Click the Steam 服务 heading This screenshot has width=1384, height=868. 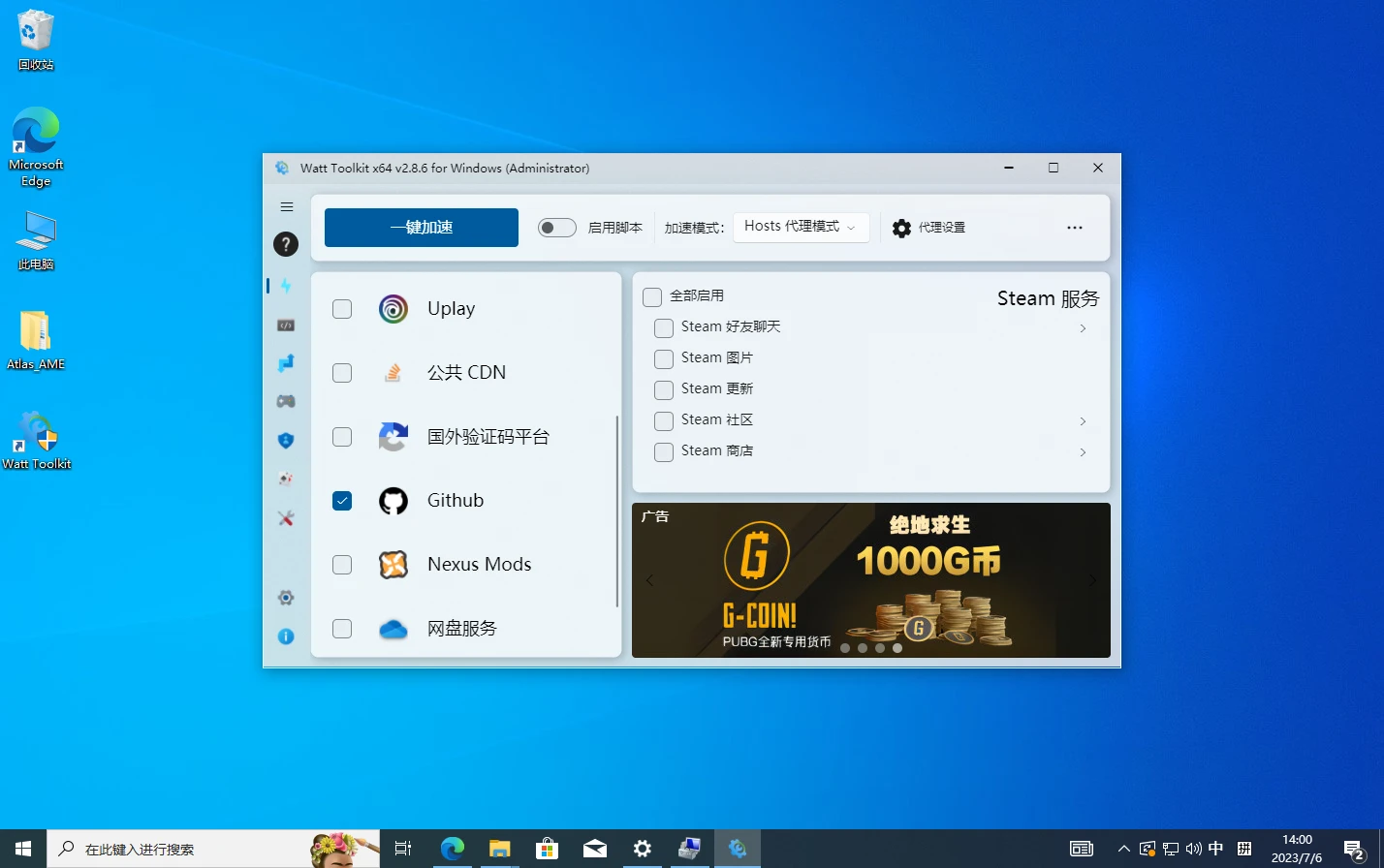pos(1049,298)
